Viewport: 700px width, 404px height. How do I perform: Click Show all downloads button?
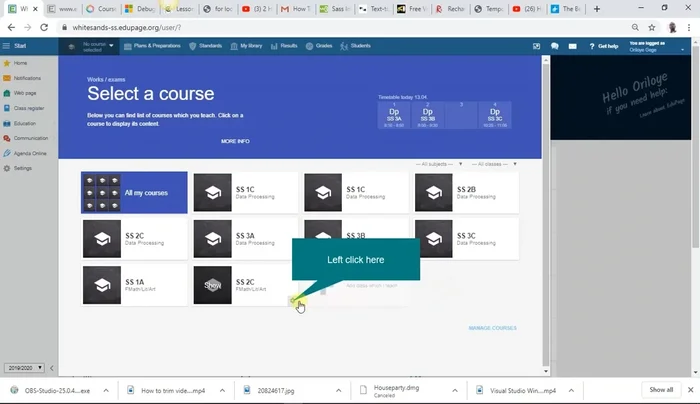(661, 389)
